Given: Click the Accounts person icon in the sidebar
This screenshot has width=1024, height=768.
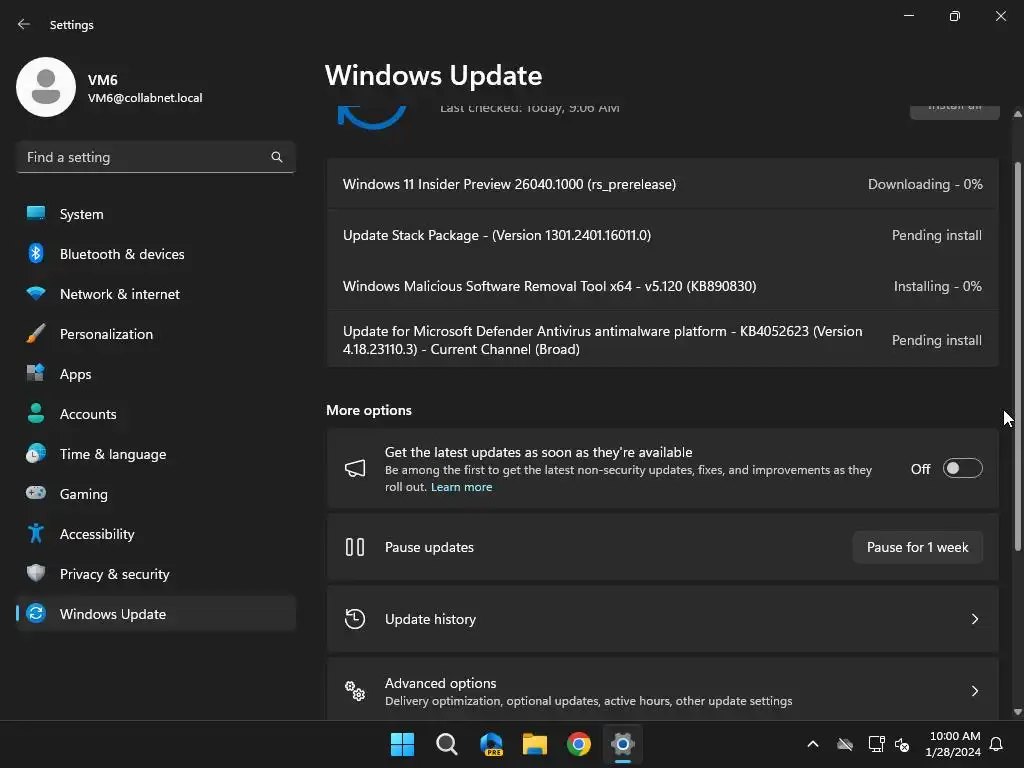Looking at the screenshot, I should point(36,413).
